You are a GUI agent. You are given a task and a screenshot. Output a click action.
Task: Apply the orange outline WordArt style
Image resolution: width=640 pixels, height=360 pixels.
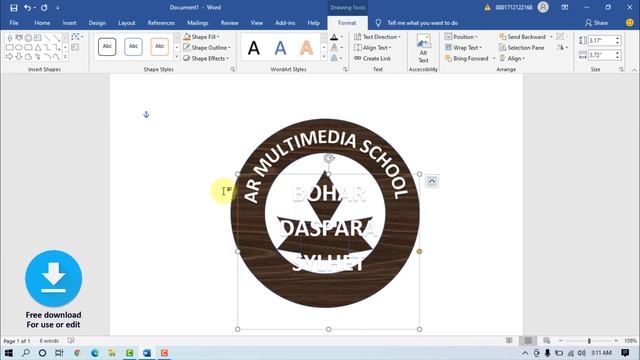pyautogui.click(x=306, y=48)
